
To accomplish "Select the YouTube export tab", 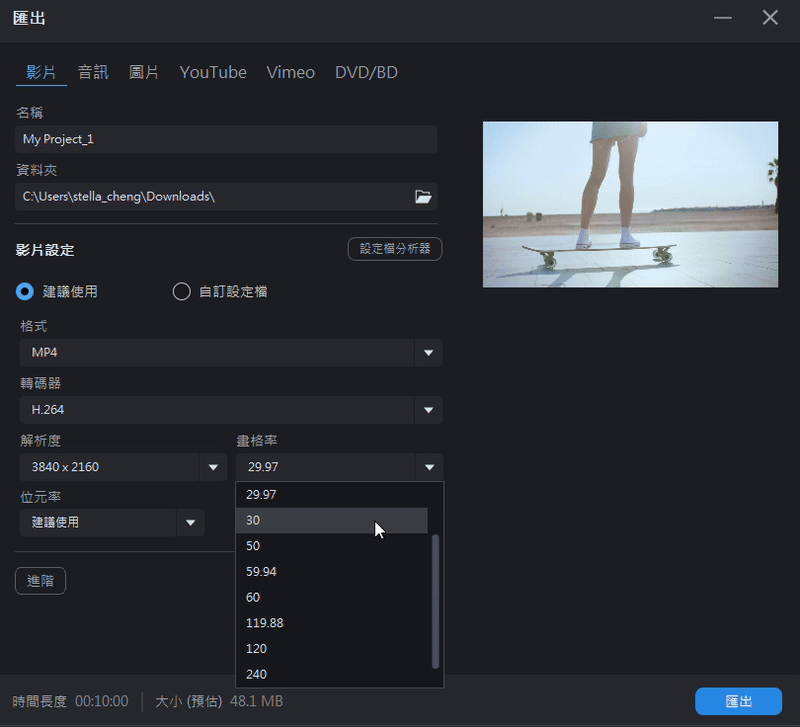I will 212,72.
